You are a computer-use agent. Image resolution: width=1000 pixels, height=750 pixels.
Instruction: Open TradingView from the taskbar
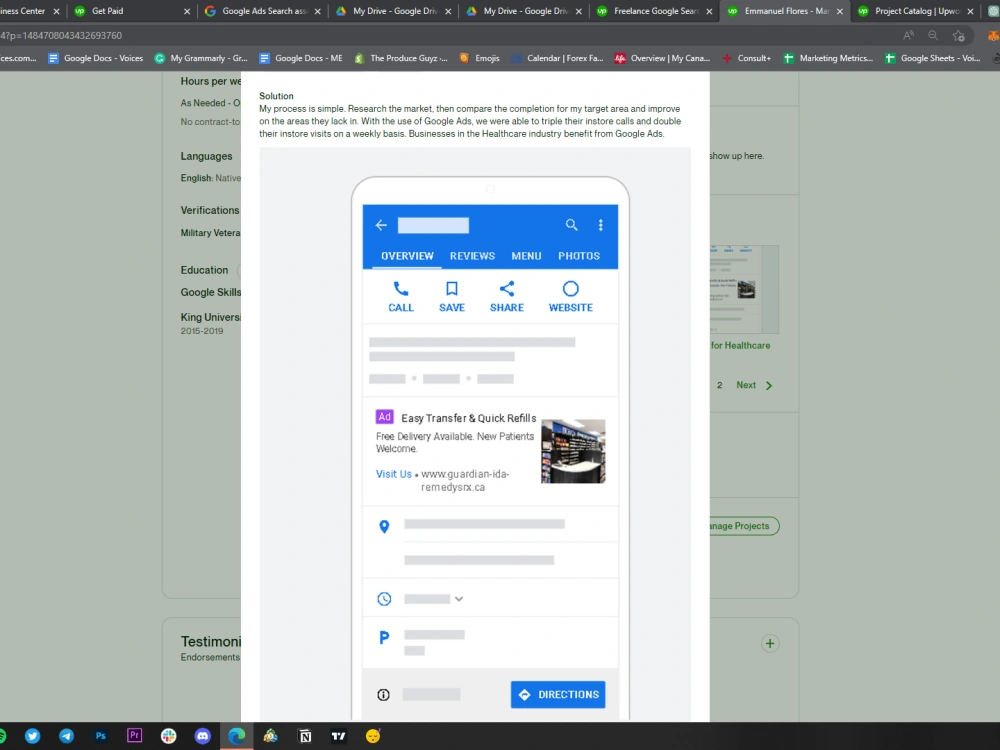(339, 736)
